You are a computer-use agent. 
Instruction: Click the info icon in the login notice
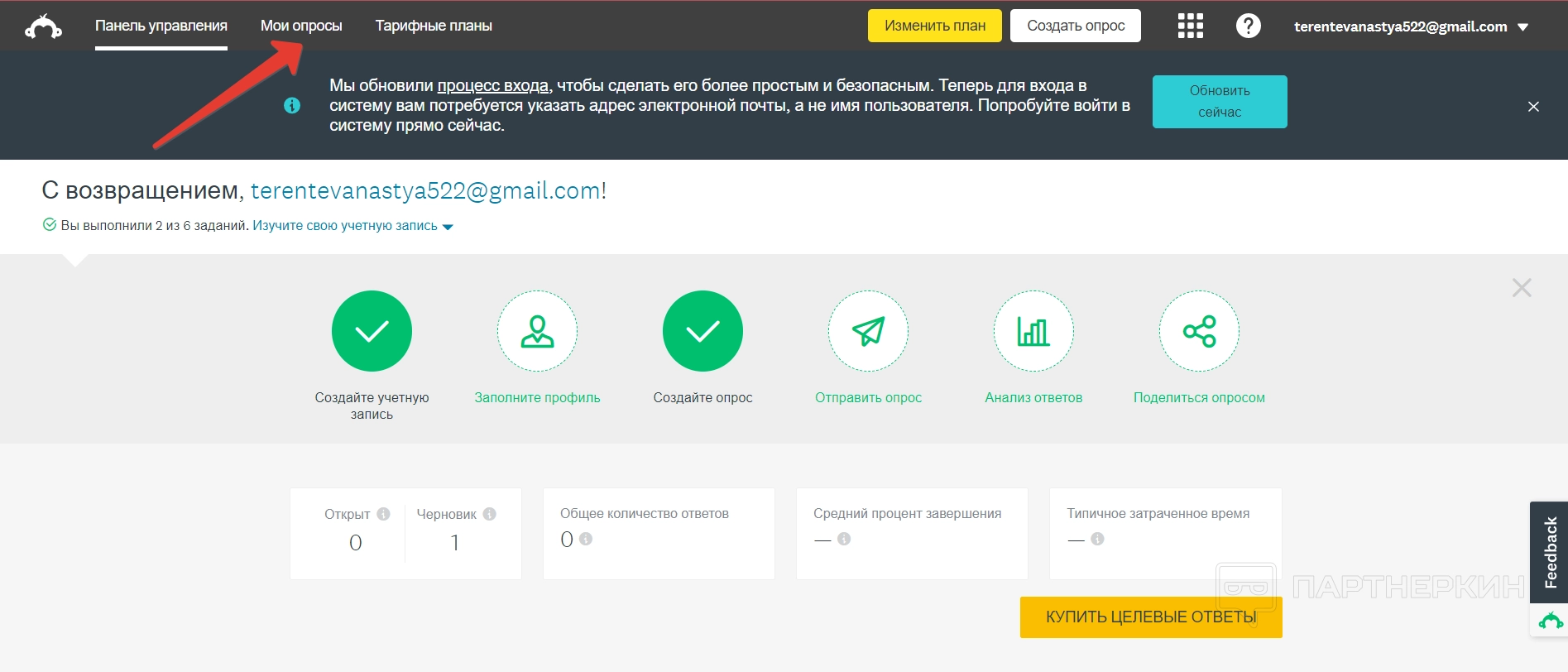coord(292,105)
